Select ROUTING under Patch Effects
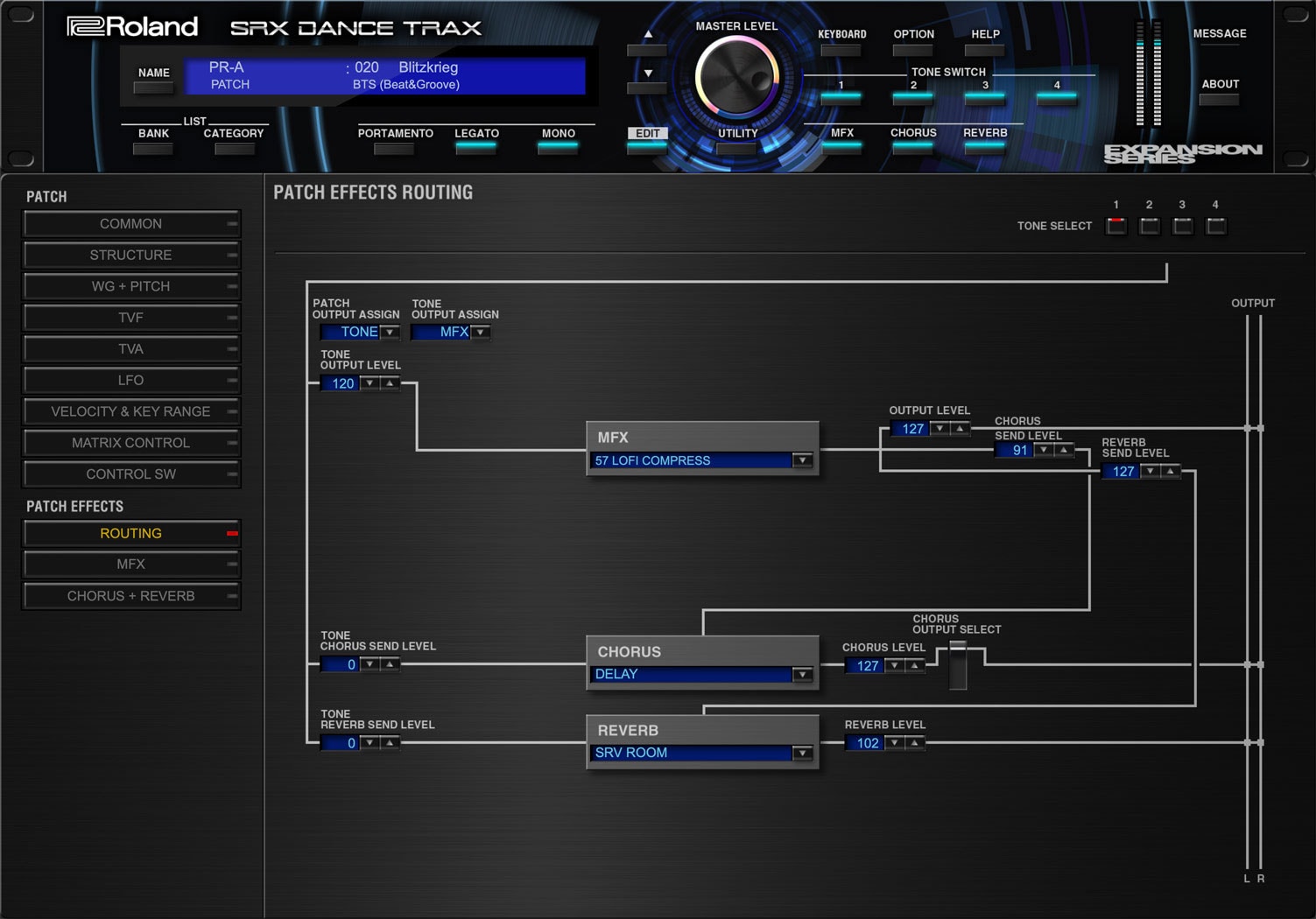The height and width of the screenshot is (919, 1316). point(131,533)
